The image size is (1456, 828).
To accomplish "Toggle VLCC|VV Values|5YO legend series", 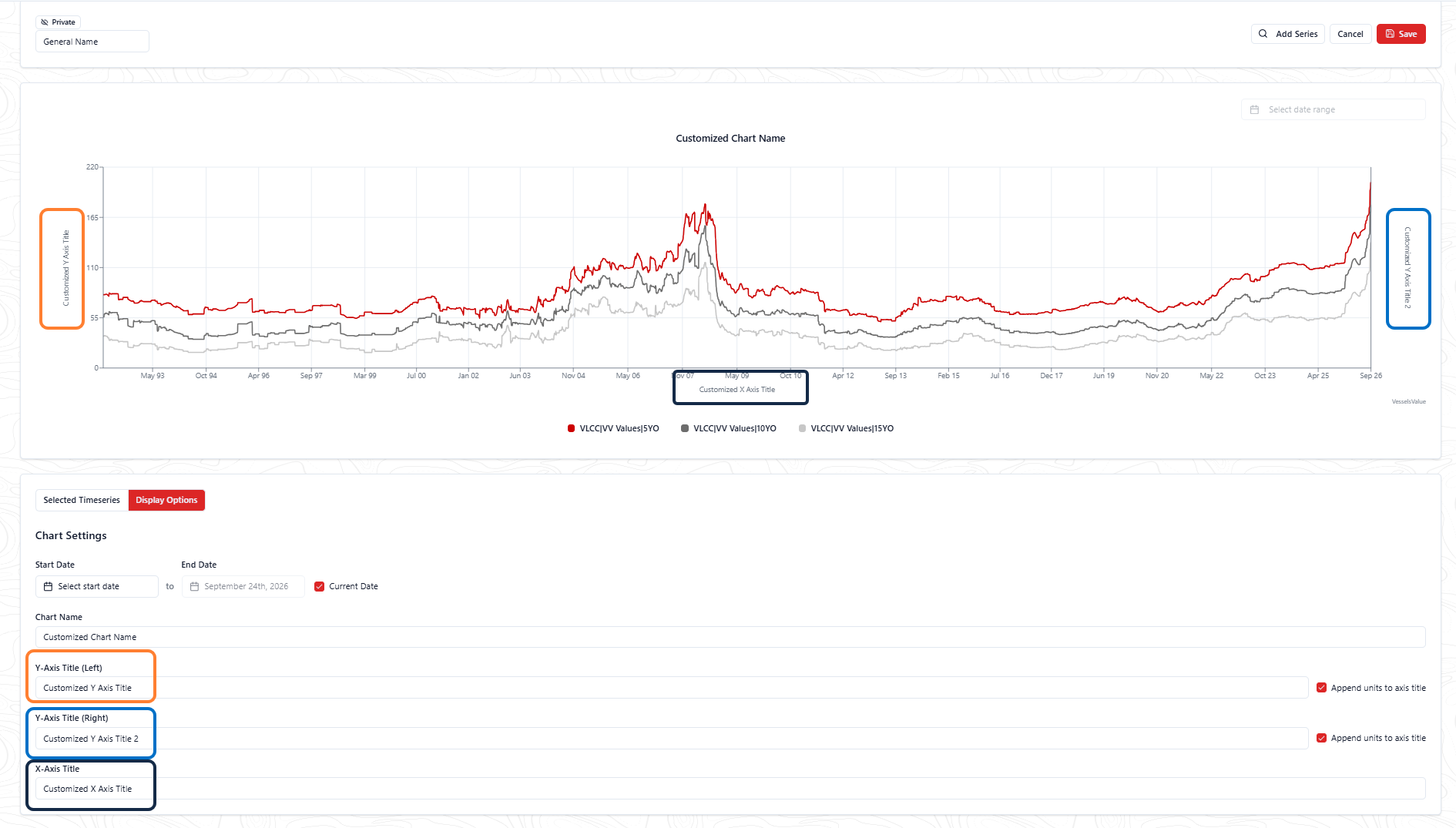I will pos(613,428).
